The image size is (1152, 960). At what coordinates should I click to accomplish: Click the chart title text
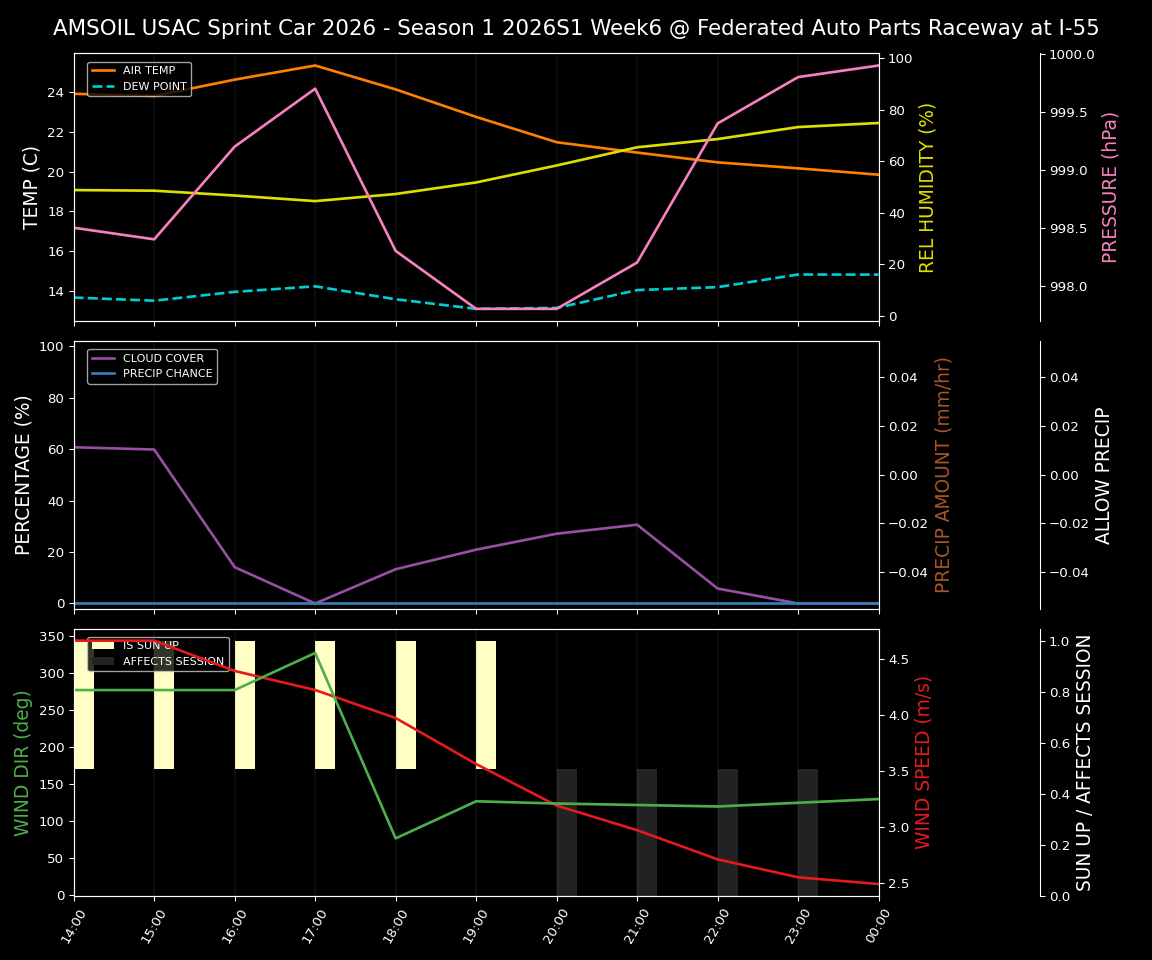tap(576, 28)
